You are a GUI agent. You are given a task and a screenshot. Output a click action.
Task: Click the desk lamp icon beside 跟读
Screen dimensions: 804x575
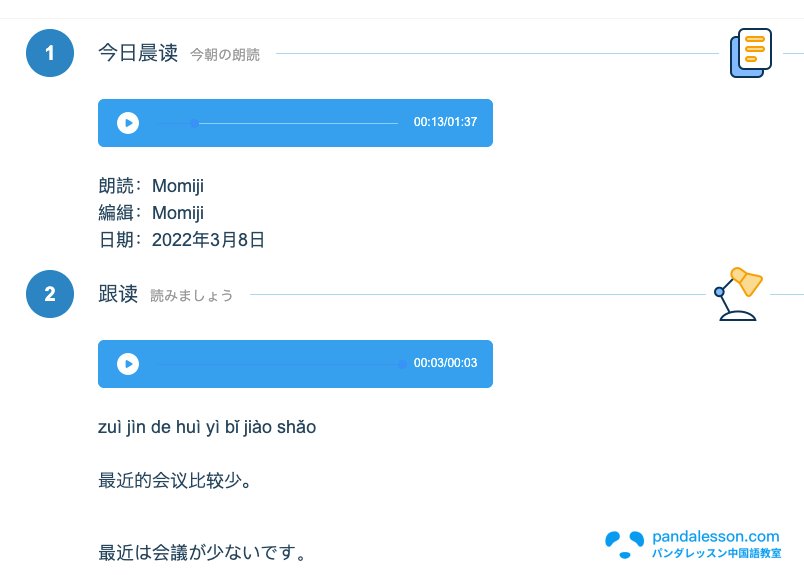point(738,294)
